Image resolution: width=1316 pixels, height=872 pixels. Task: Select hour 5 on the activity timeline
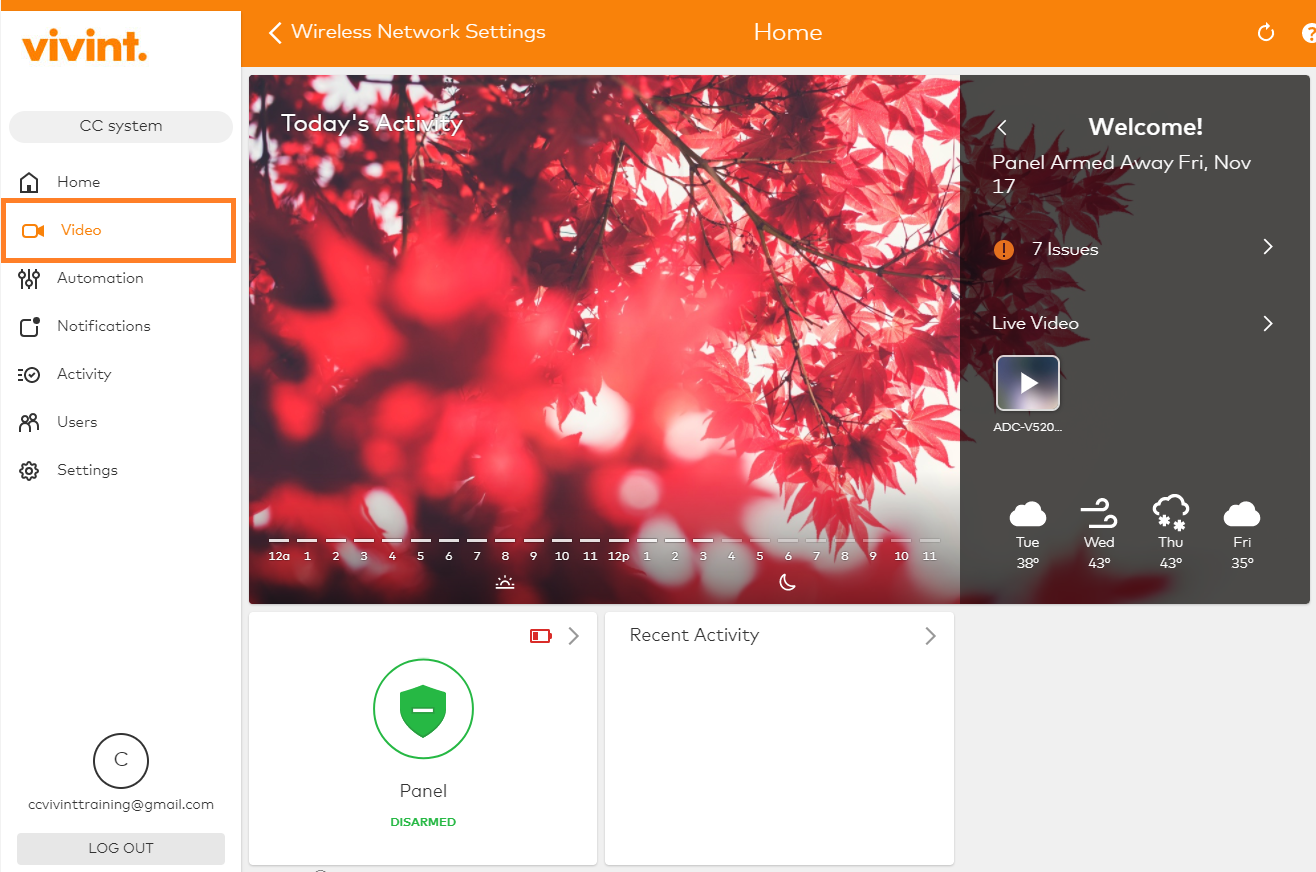point(420,555)
